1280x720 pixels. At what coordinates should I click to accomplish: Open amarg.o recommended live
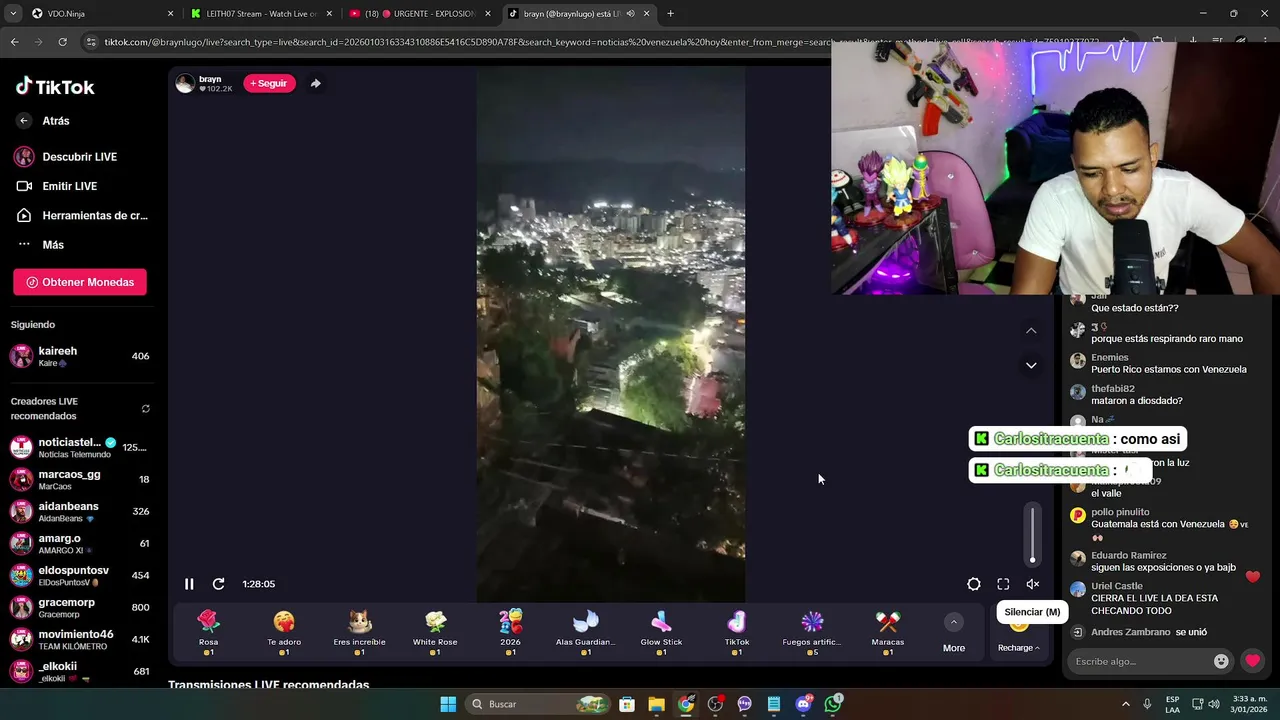[80, 543]
